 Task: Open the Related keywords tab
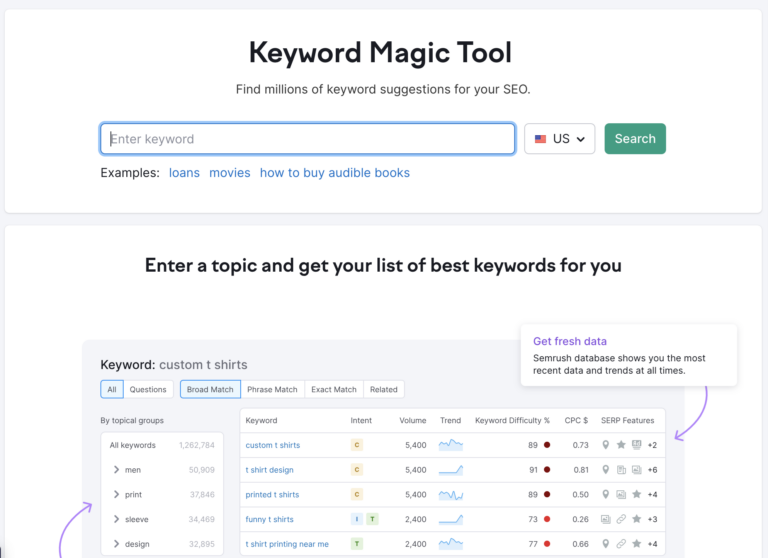pyautogui.click(x=384, y=389)
